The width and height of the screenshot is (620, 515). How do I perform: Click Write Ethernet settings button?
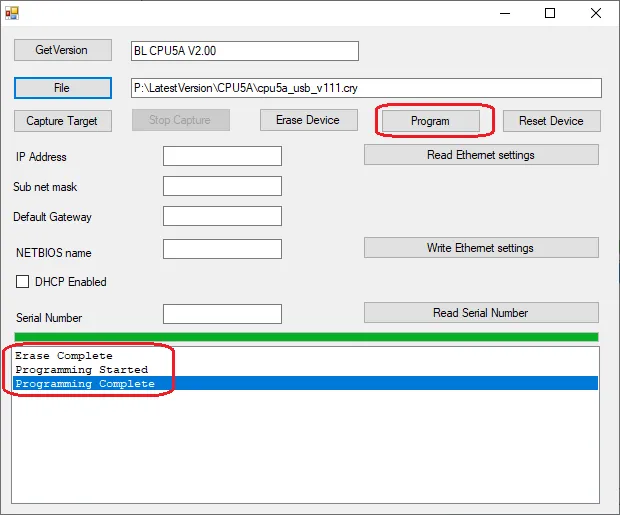[481, 248]
